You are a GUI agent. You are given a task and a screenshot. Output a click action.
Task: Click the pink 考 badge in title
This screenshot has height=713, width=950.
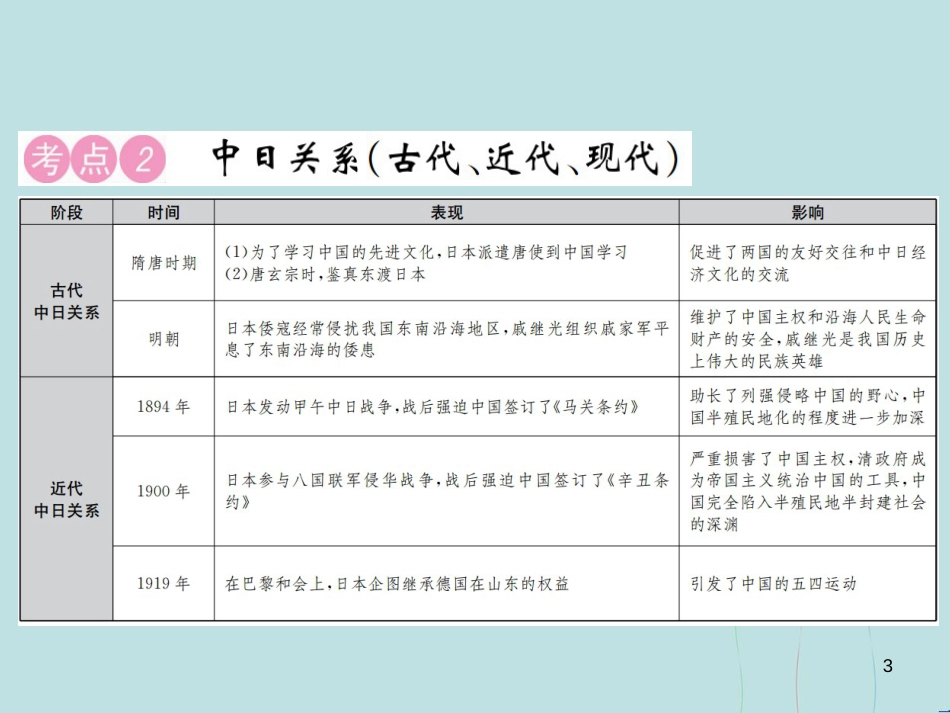[47, 159]
